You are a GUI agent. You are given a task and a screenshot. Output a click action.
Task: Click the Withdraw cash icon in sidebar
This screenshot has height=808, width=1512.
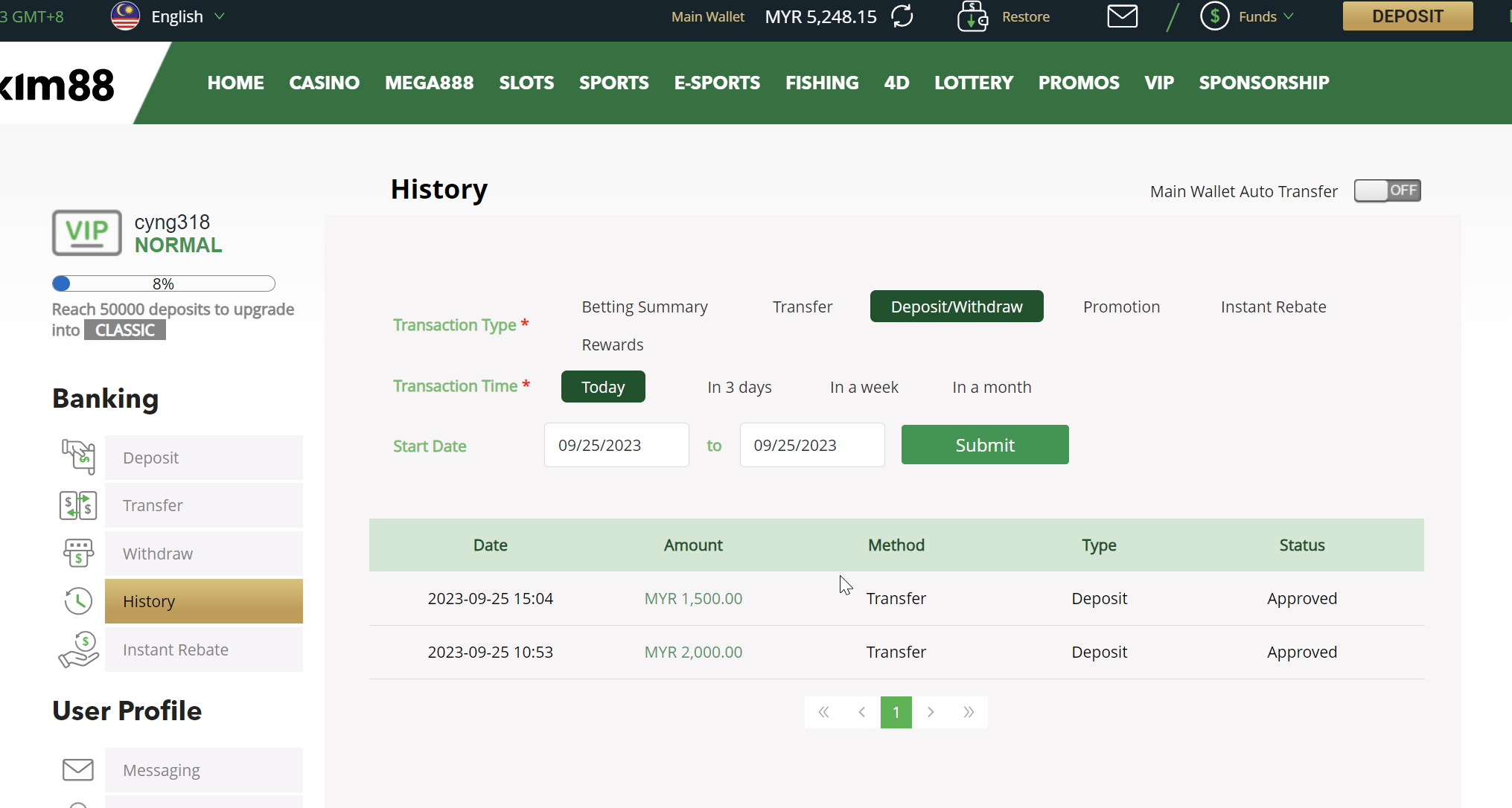[78, 553]
